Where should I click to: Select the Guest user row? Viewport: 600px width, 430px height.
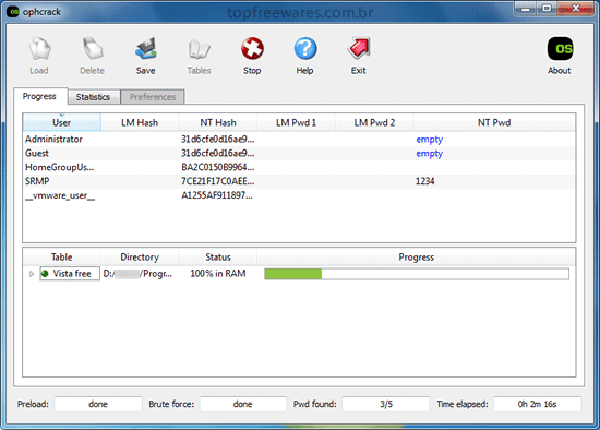[299, 153]
